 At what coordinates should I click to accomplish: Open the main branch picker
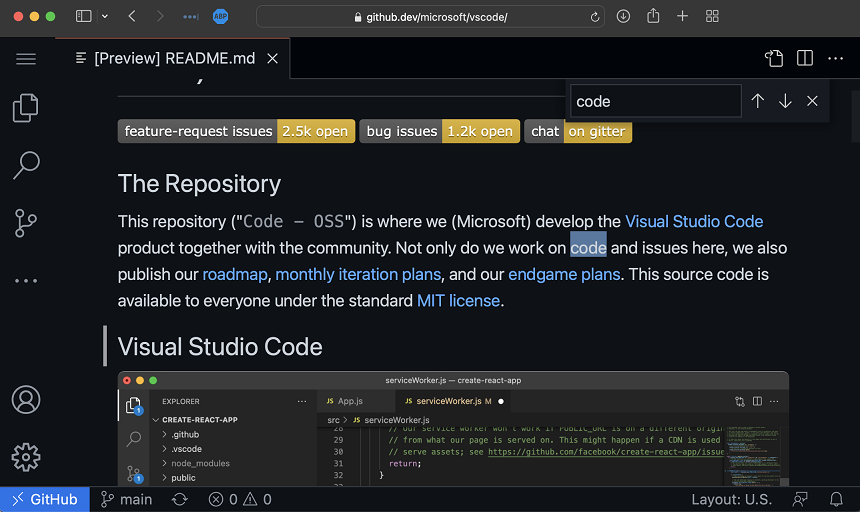coord(126,499)
